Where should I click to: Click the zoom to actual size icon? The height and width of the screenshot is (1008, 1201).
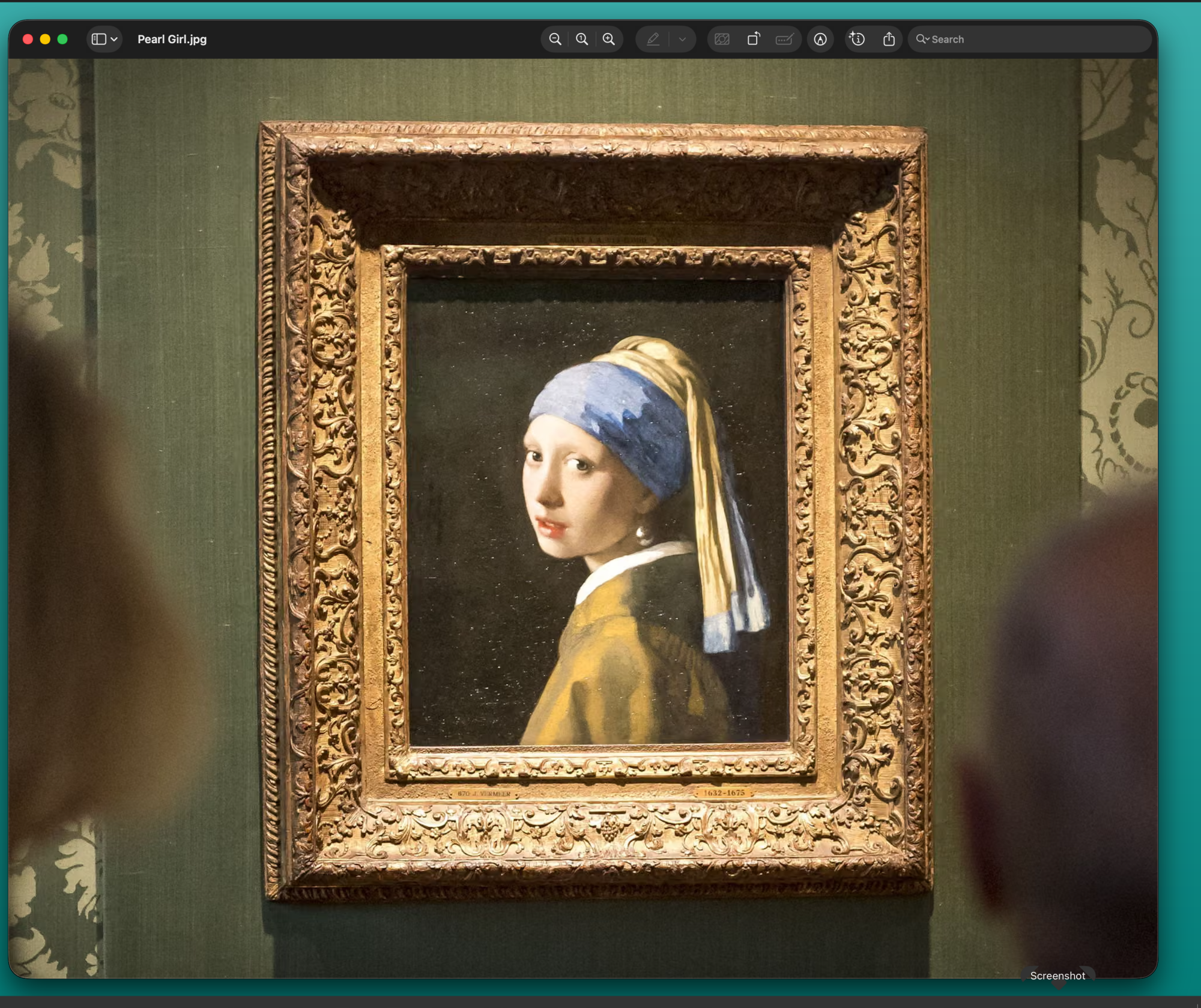click(582, 39)
